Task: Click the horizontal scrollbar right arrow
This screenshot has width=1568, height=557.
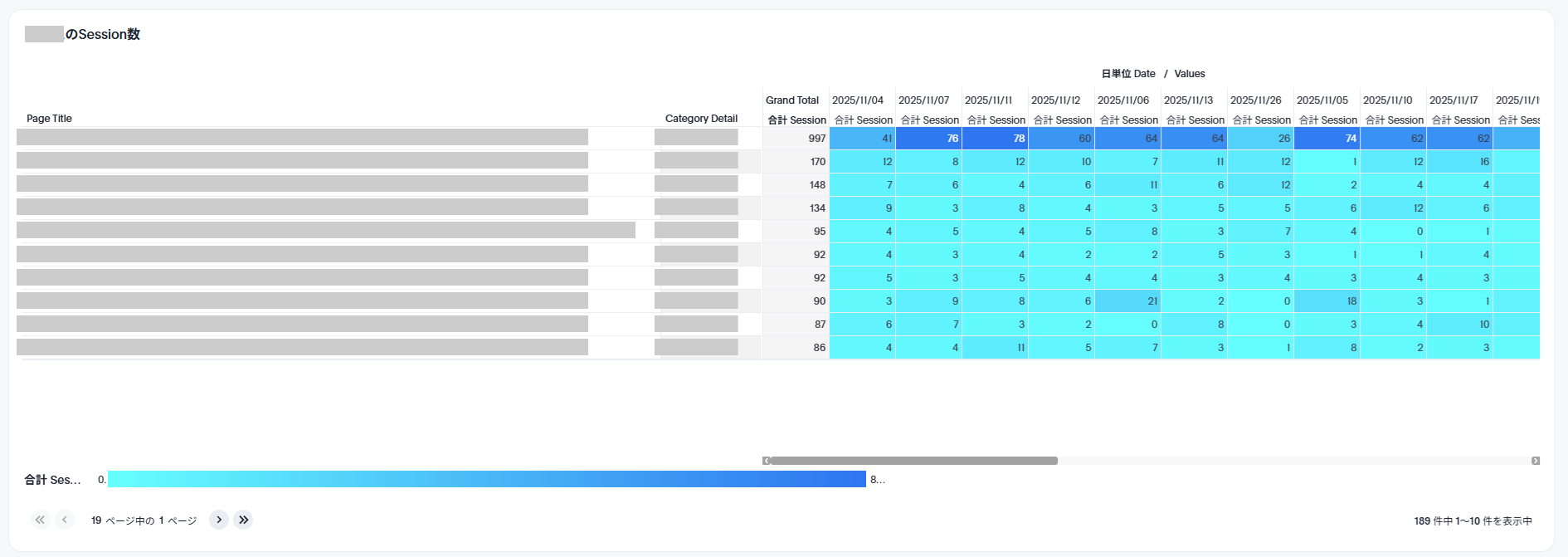Action: click(x=1535, y=461)
